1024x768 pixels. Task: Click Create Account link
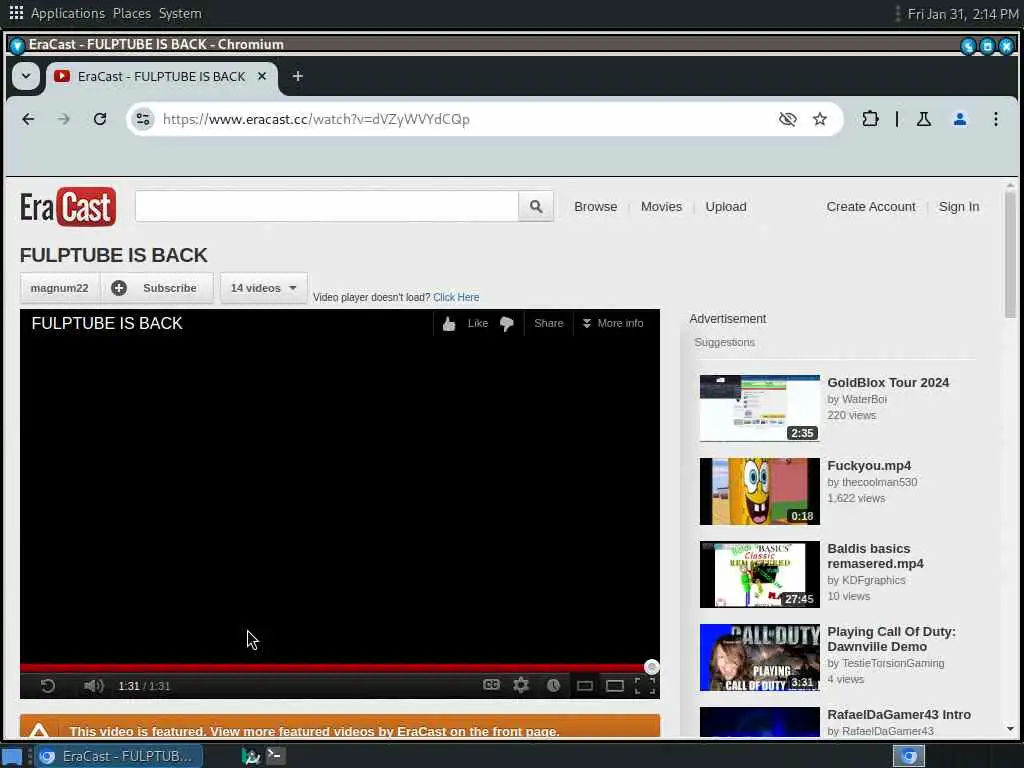coord(871,206)
